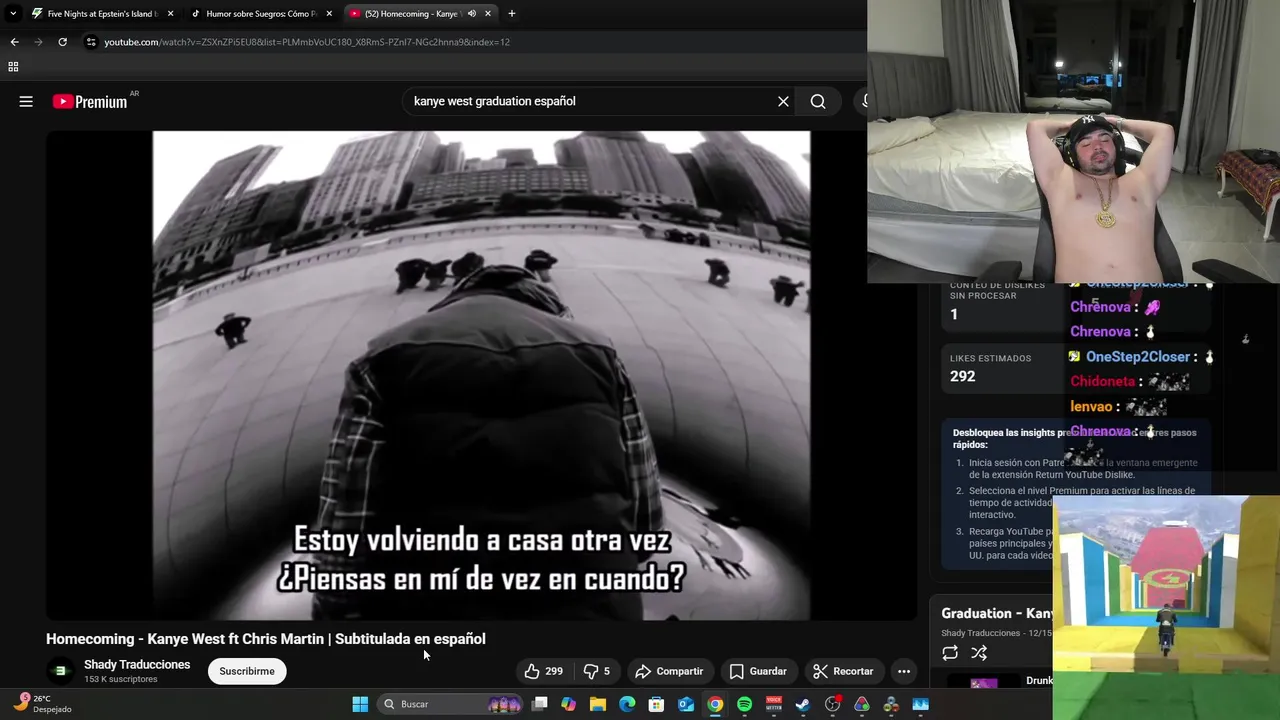Viewport: 1280px width, 720px height.
Task: Share the video via Compartir
Action: tap(669, 671)
